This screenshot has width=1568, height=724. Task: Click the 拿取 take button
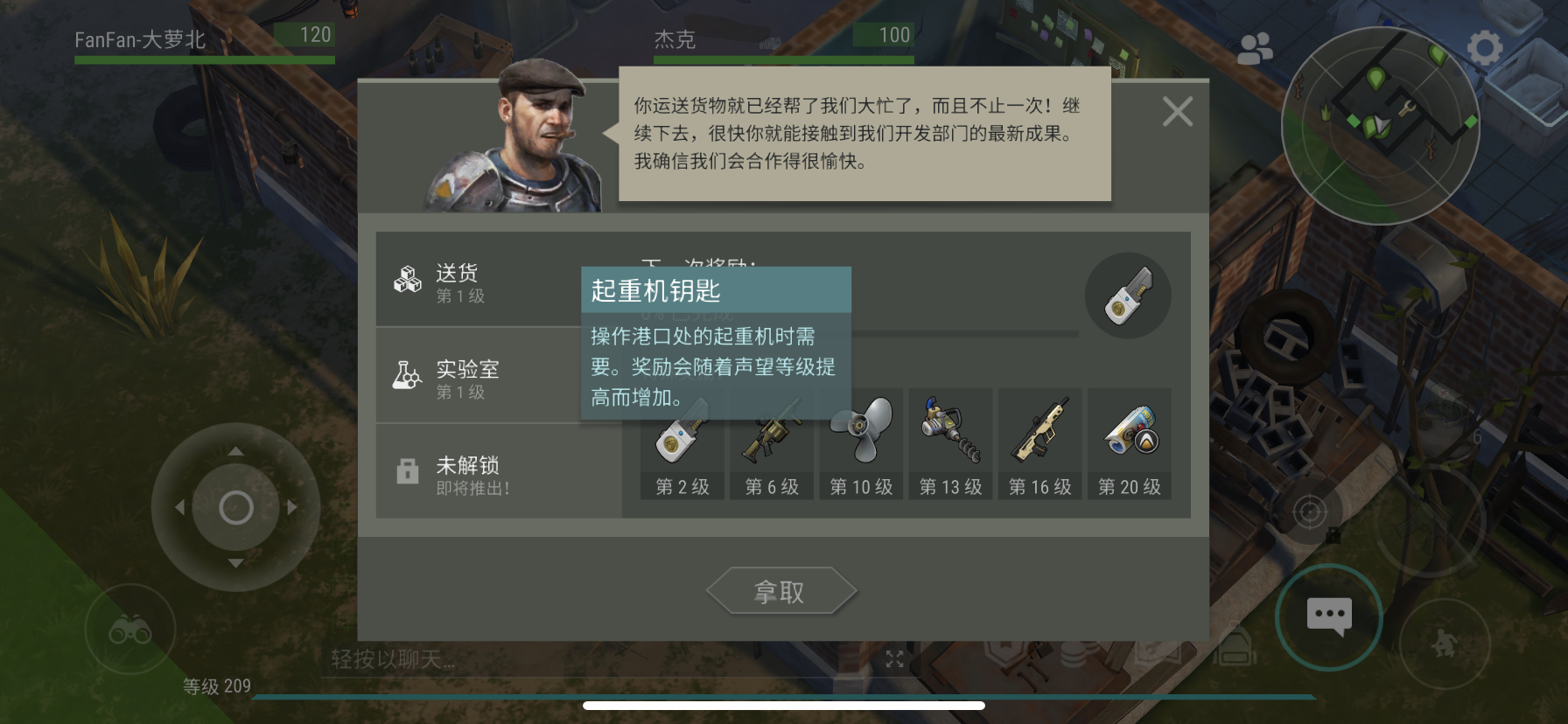[780, 592]
